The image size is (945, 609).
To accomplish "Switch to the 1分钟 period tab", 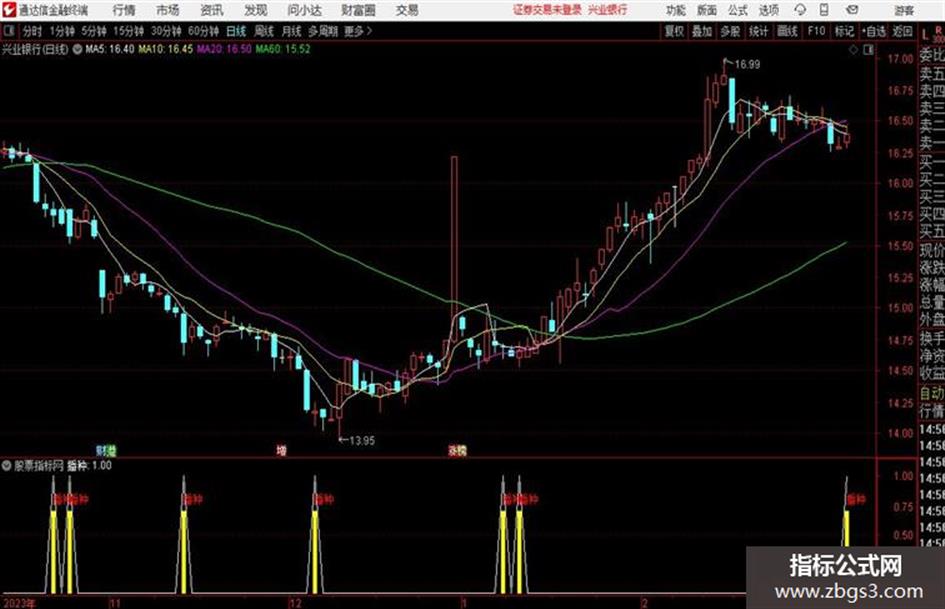I will tap(62, 31).
